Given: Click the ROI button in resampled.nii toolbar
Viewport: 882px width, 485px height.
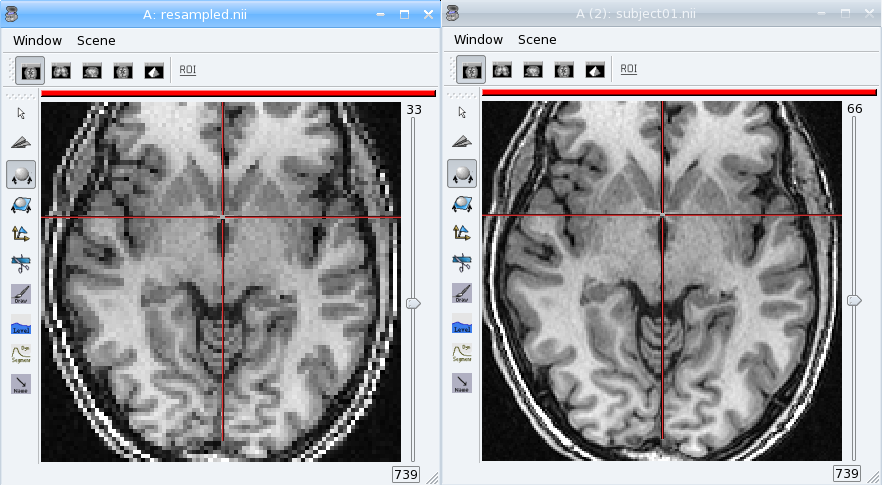Looking at the screenshot, I should tap(188, 70).
